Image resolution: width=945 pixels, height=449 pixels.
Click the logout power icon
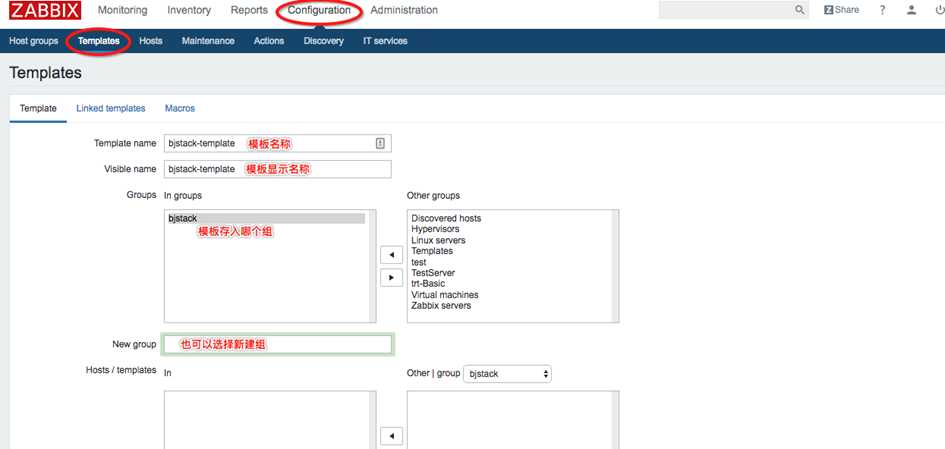(x=940, y=10)
